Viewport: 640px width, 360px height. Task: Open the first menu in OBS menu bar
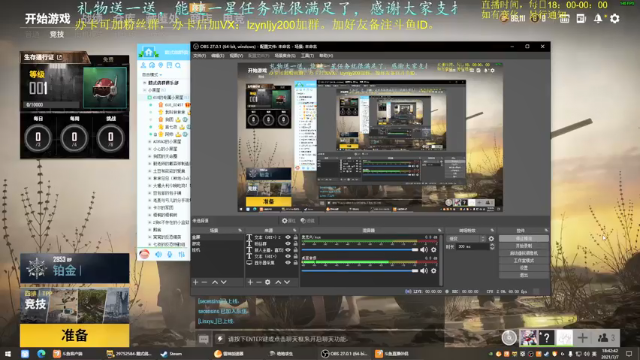tap(200, 56)
